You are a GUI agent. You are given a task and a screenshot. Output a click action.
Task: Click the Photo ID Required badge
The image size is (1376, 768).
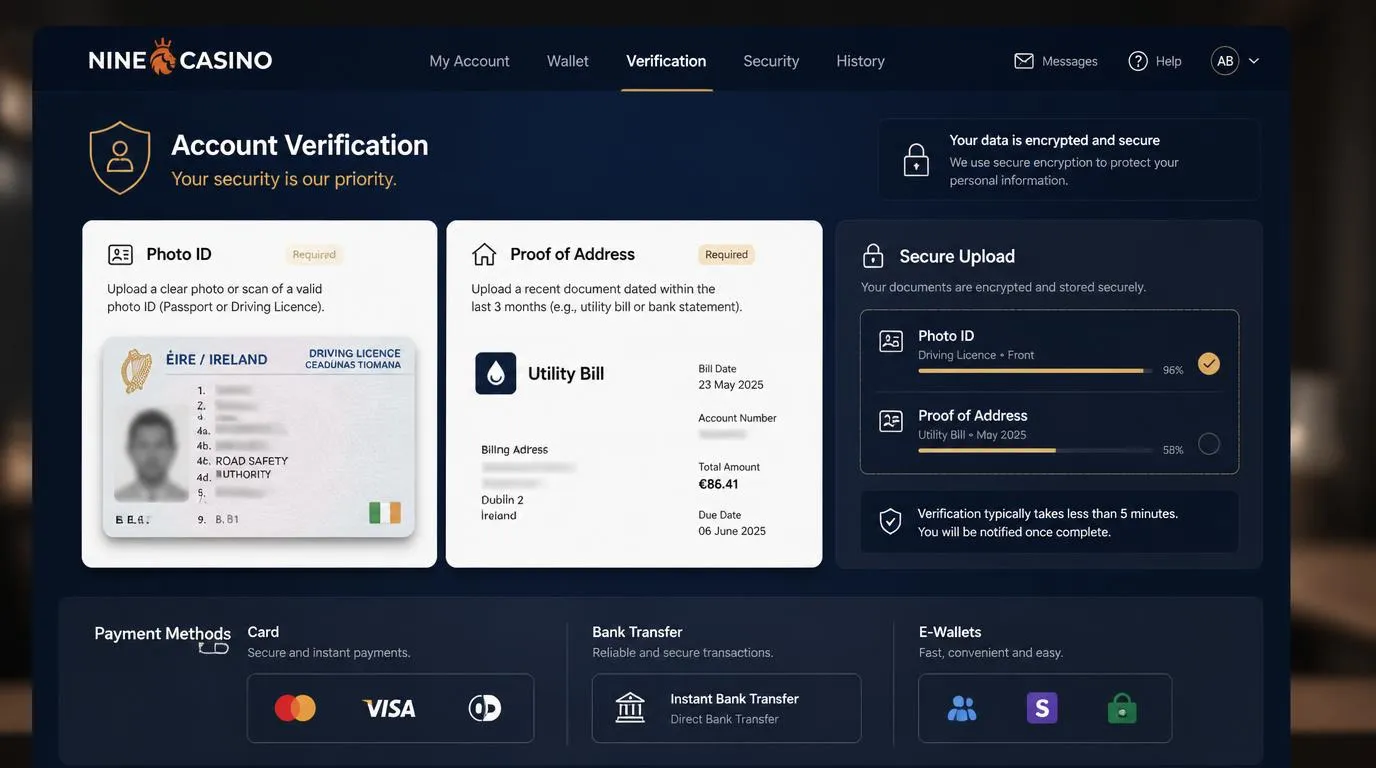(314, 255)
